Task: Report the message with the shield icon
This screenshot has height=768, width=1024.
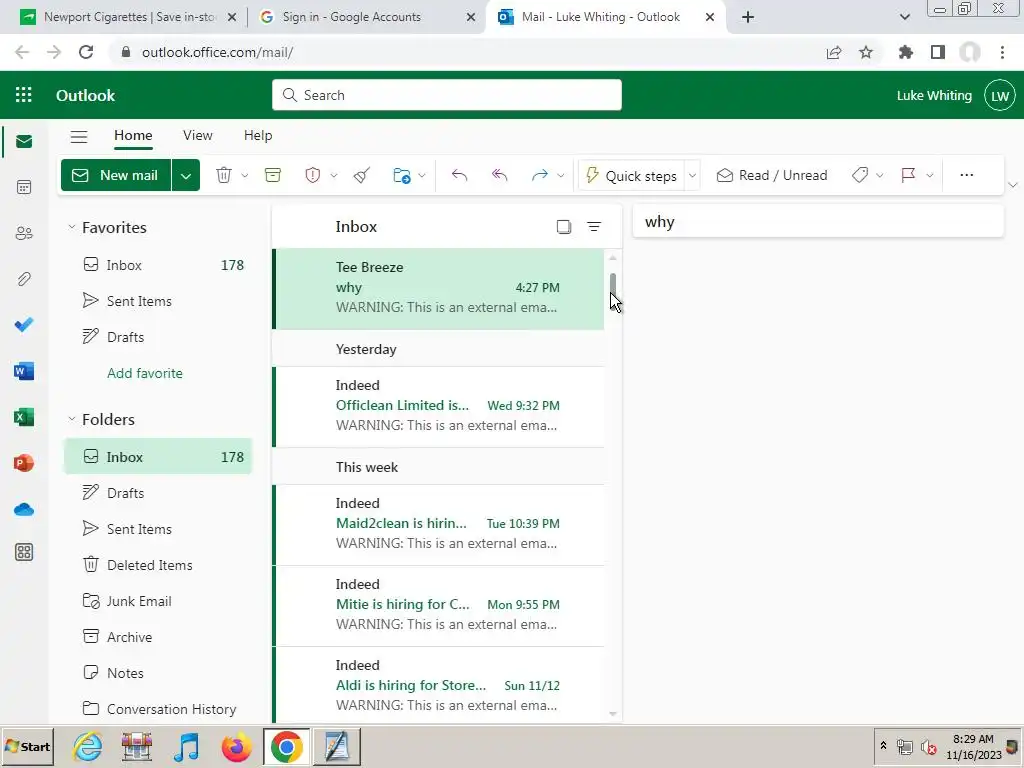Action: (x=313, y=175)
